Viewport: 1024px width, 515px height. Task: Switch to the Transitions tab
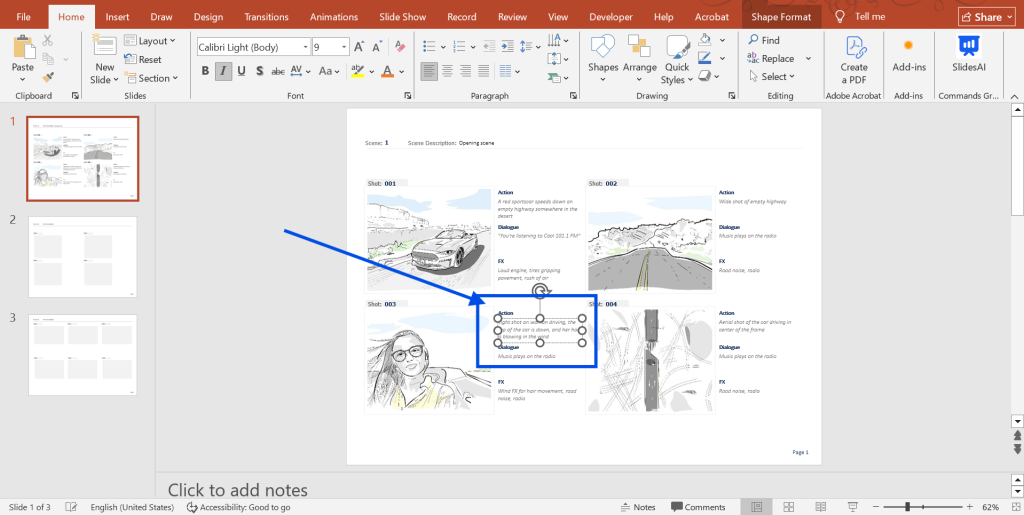click(266, 17)
